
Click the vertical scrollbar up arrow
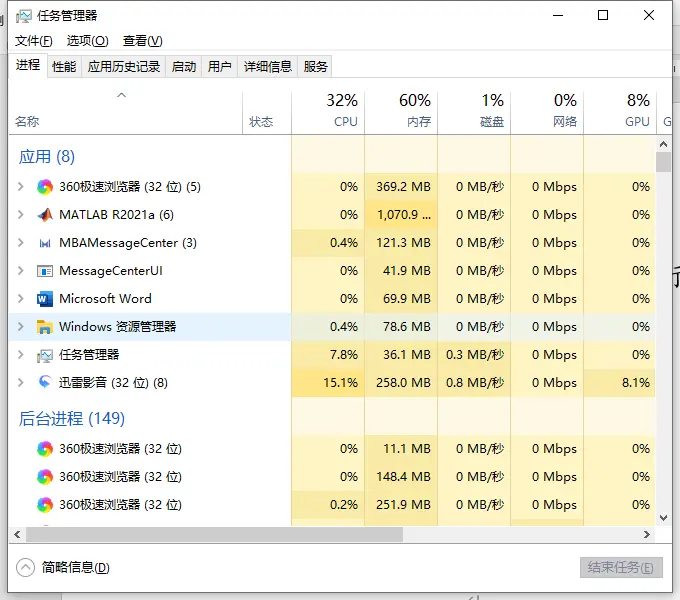[663, 144]
